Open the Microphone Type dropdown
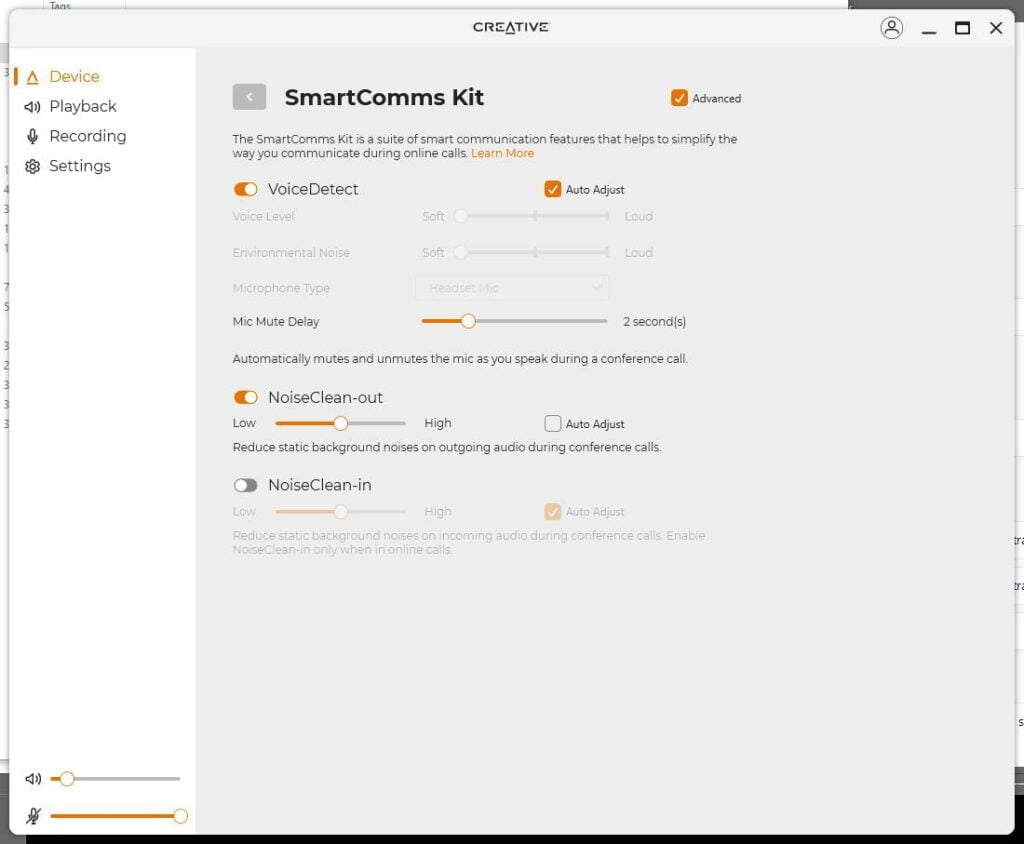1024x844 pixels. pos(512,288)
